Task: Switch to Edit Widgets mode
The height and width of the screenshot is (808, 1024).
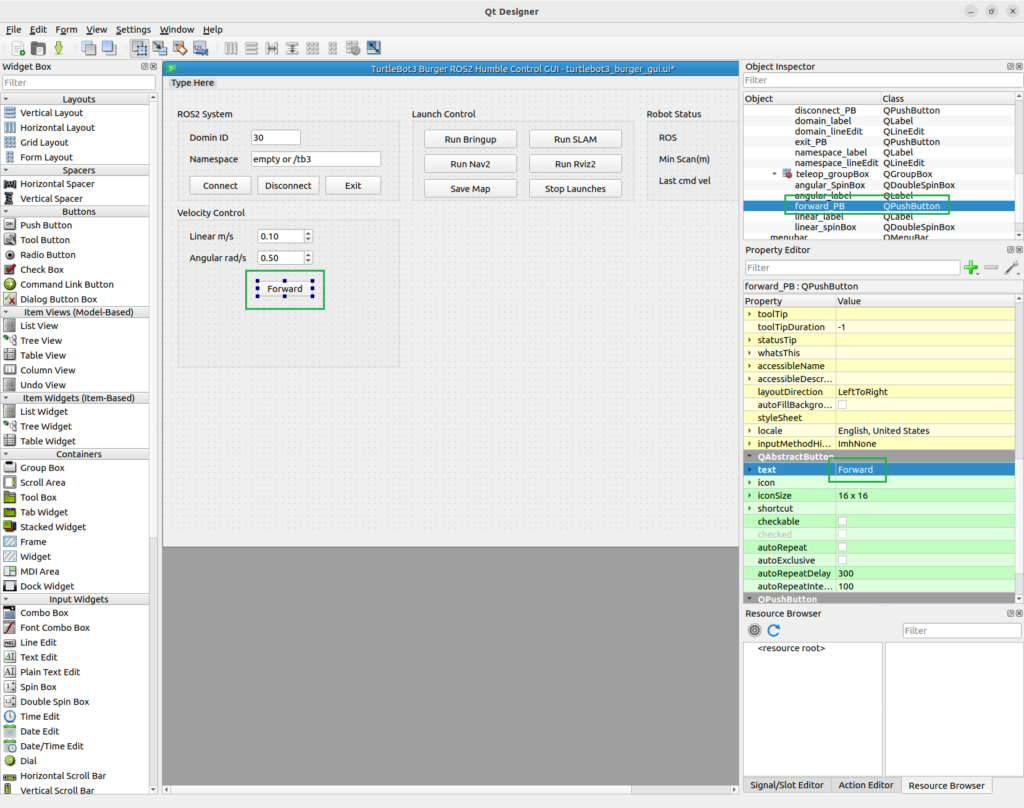Action: coord(139,48)
